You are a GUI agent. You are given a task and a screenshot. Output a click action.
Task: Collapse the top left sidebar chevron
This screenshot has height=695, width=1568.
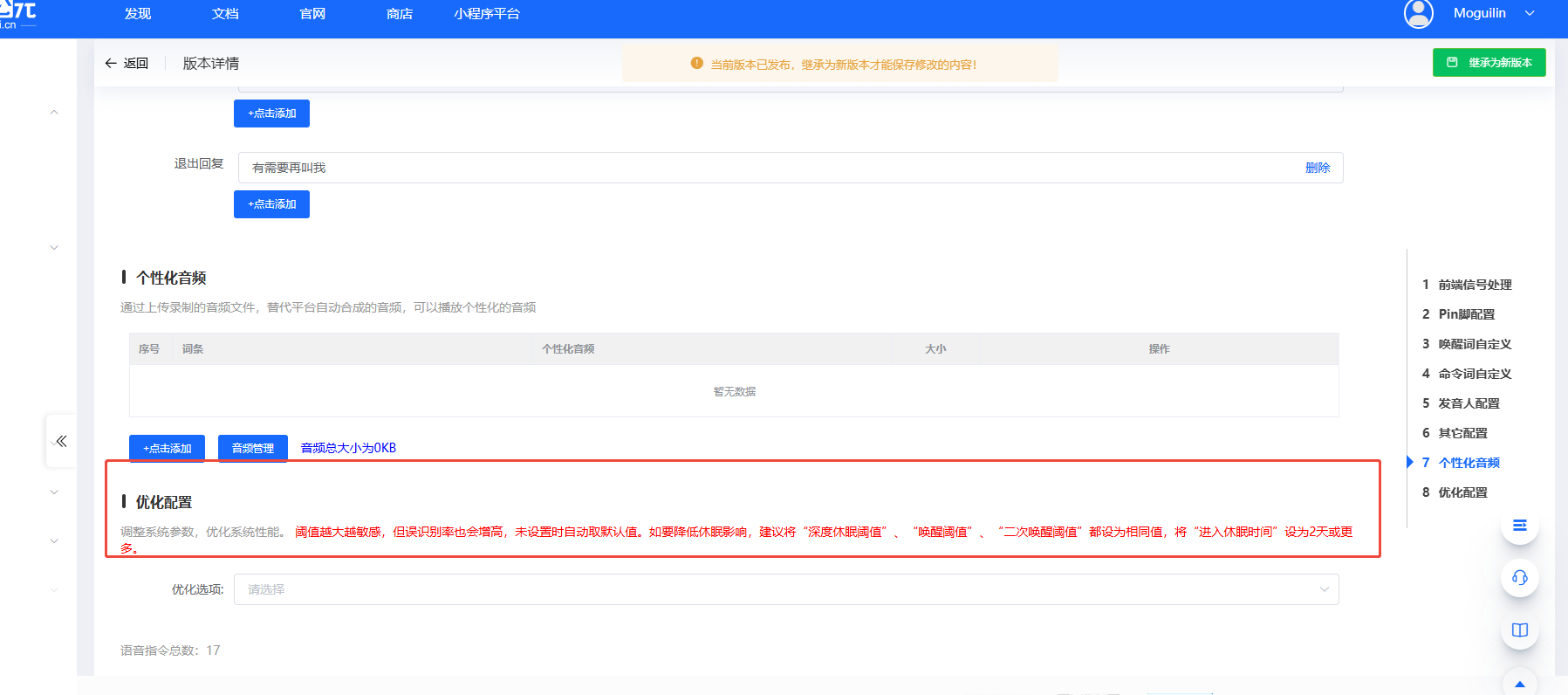[x=54, y=113]
